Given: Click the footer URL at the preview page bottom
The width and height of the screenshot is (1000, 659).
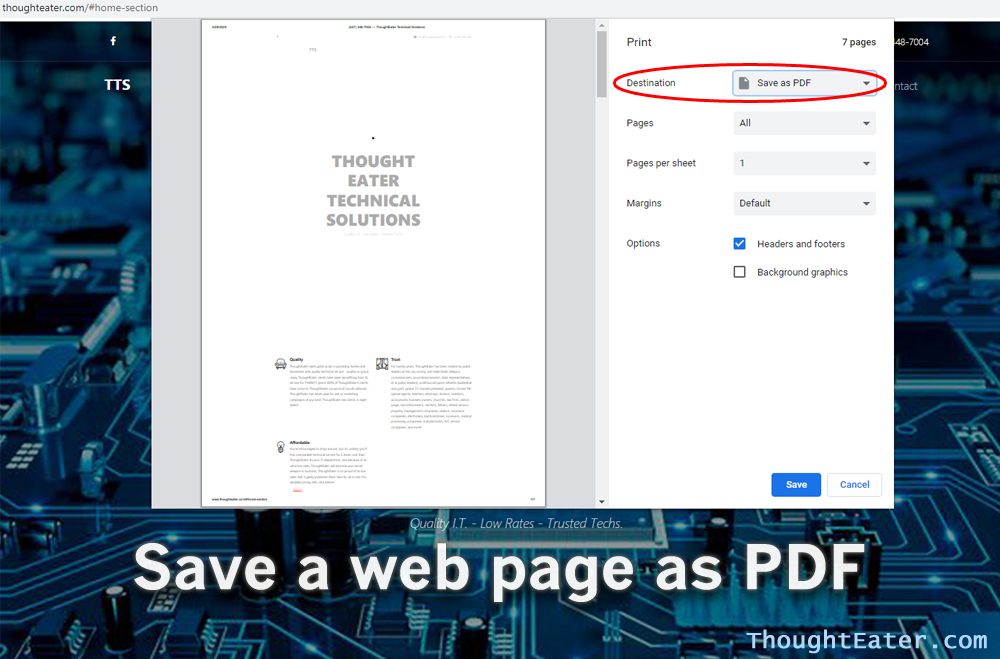Looking at the screenshot, I should pos(240,500).
